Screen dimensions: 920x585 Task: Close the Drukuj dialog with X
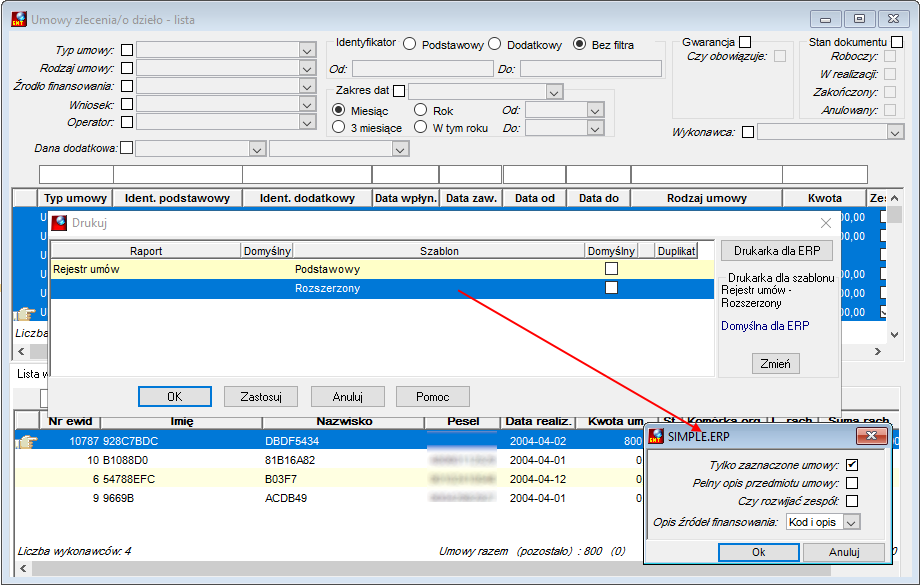pyautogui.click(x=826, y=223)
